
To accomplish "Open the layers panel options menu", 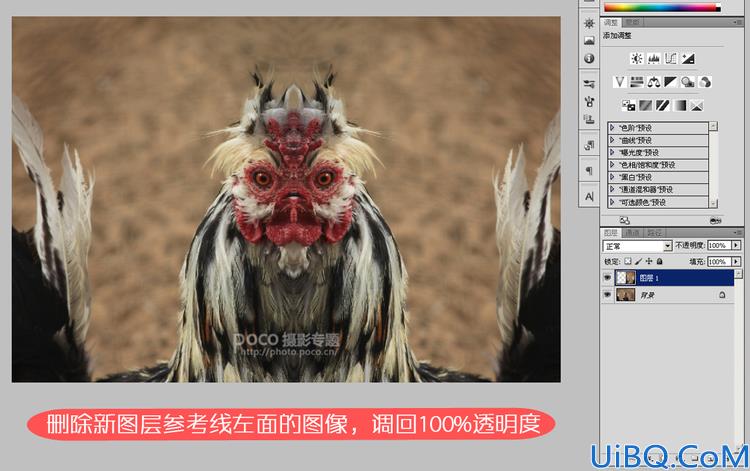I will [x=737, y=232].
